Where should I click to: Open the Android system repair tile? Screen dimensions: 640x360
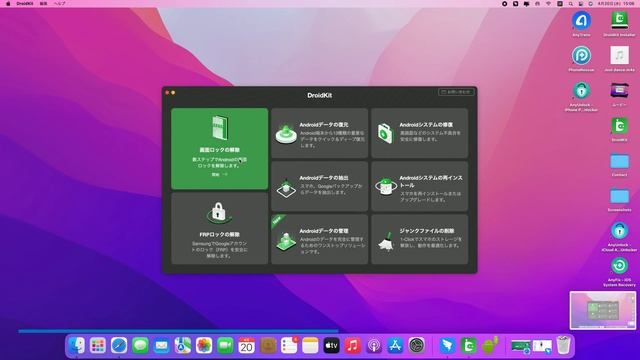(x=420, y=133)
